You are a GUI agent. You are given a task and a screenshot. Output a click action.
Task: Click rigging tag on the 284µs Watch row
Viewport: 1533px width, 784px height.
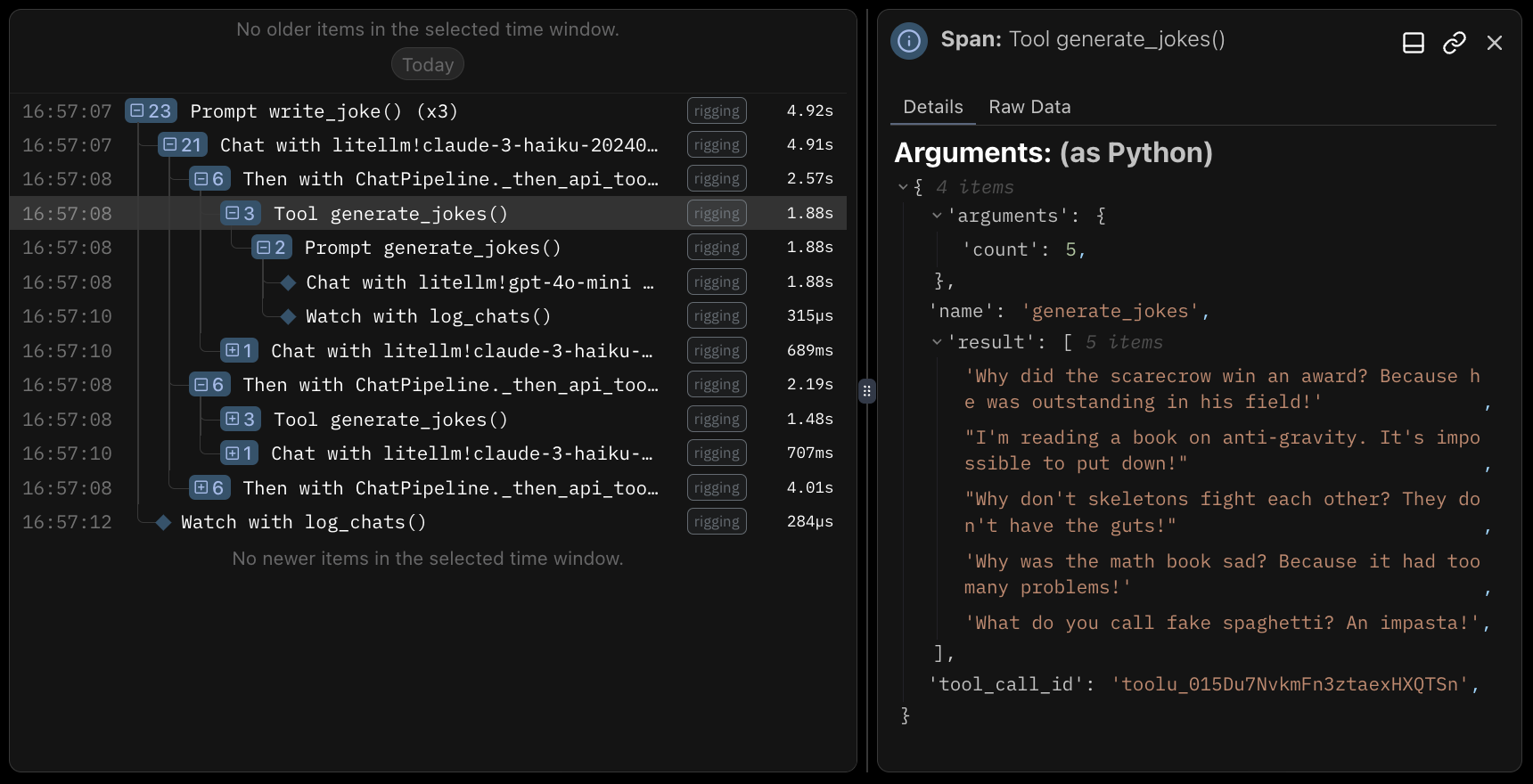(717, 522)
